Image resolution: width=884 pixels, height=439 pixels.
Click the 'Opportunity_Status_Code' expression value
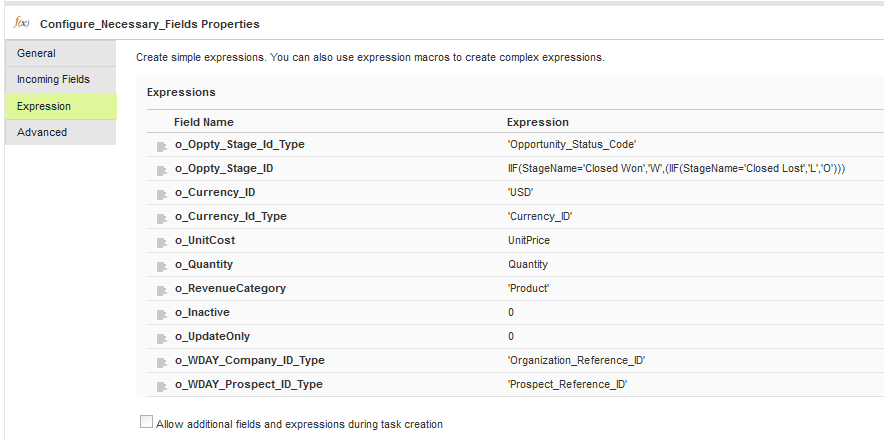[x=572, y=144]
